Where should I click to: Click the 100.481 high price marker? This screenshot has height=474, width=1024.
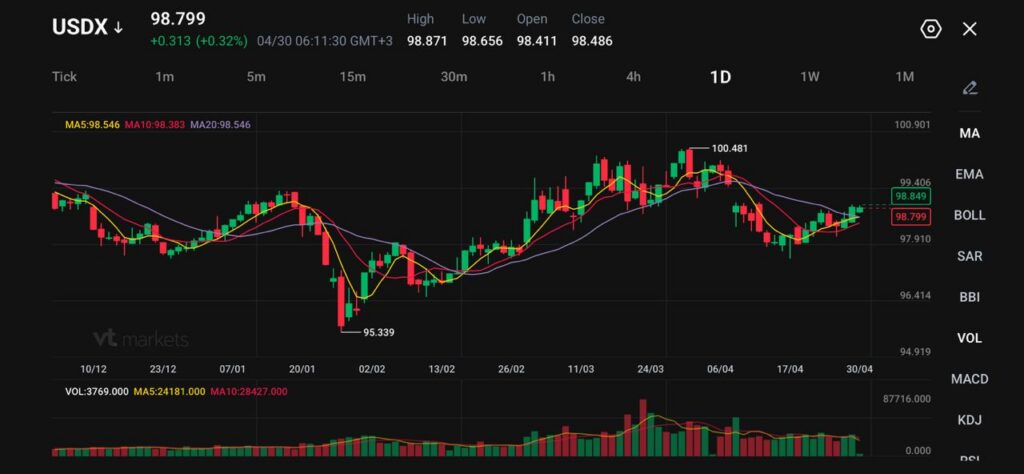pos(729,148)
